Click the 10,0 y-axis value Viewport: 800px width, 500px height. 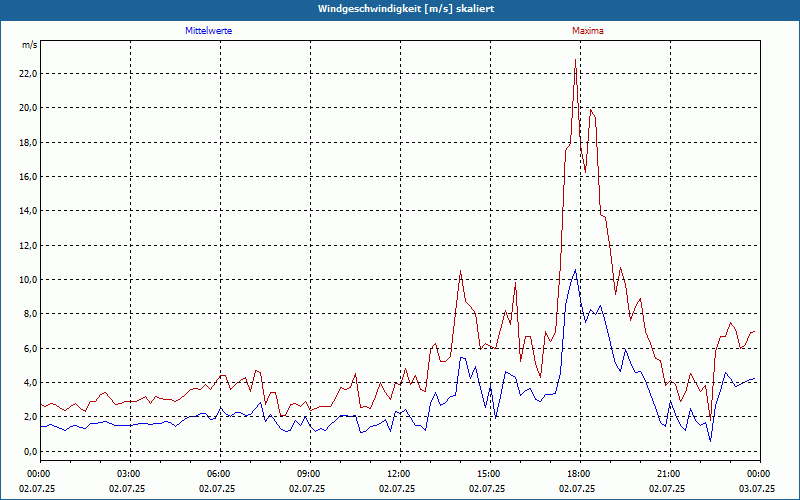(28, 280)
